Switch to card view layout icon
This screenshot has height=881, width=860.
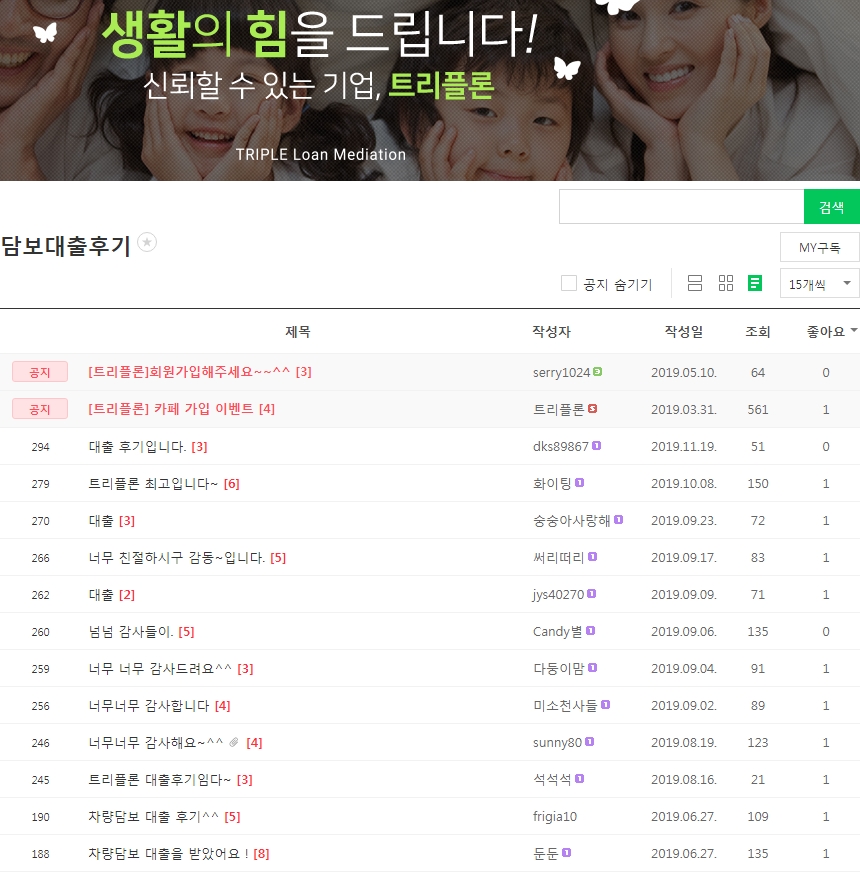tap(695, 283)
